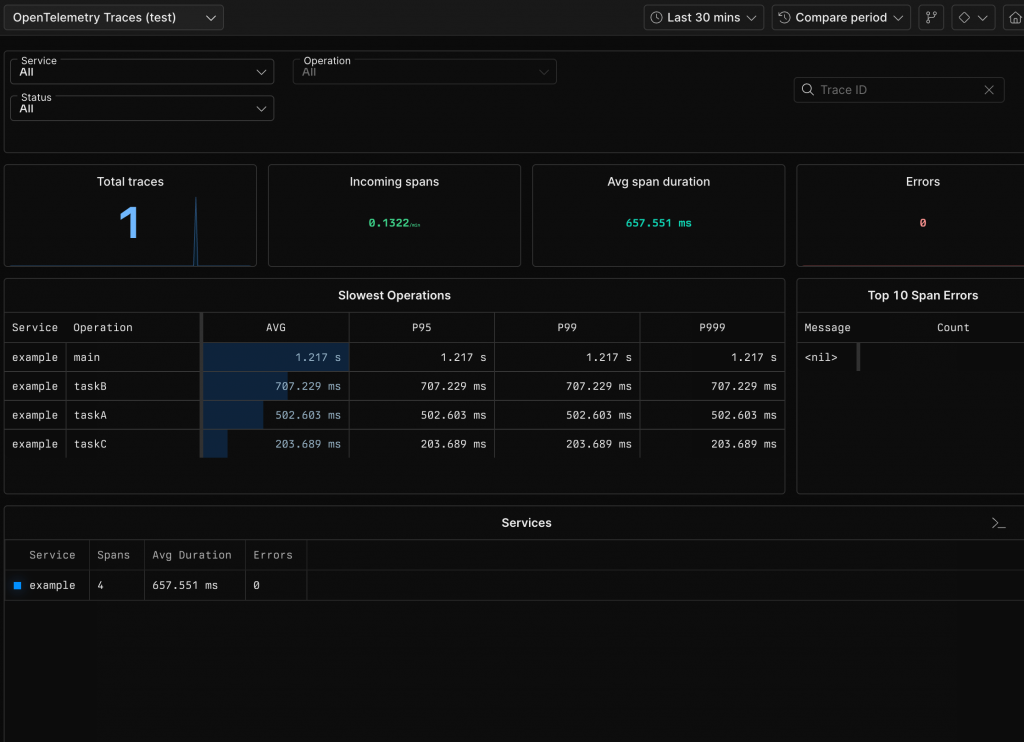Image resolution: width=1024 pixels, height=742 pixels.
Task: Sort Slowest Operations by the P95 column
Action: 422,327
